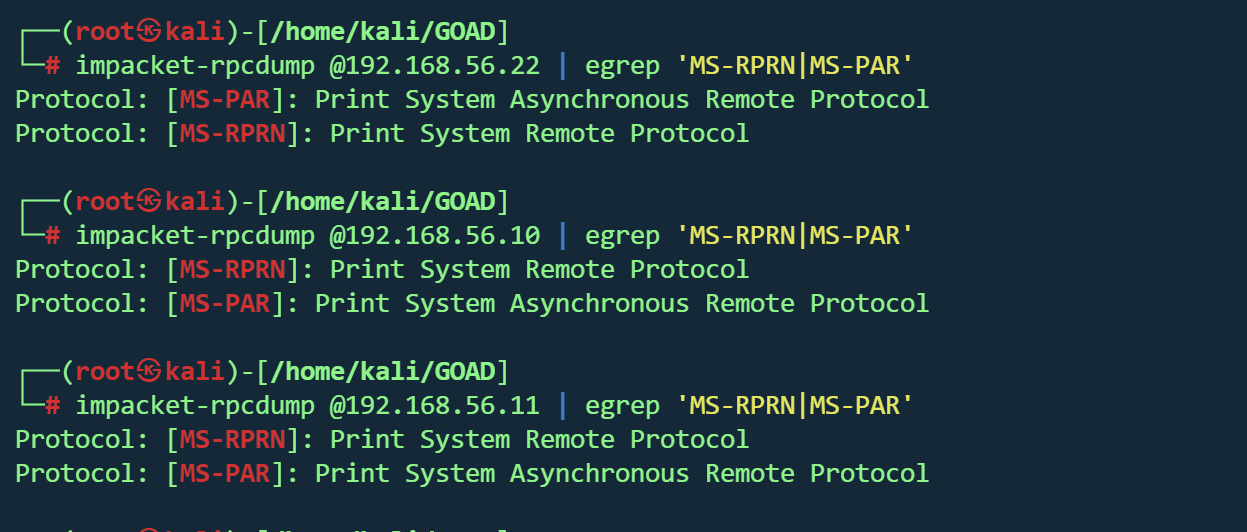
Task: Click red MS-PAR under the 192.168.56.10 command
Action: pyautogui.click(x=226, y=304)
